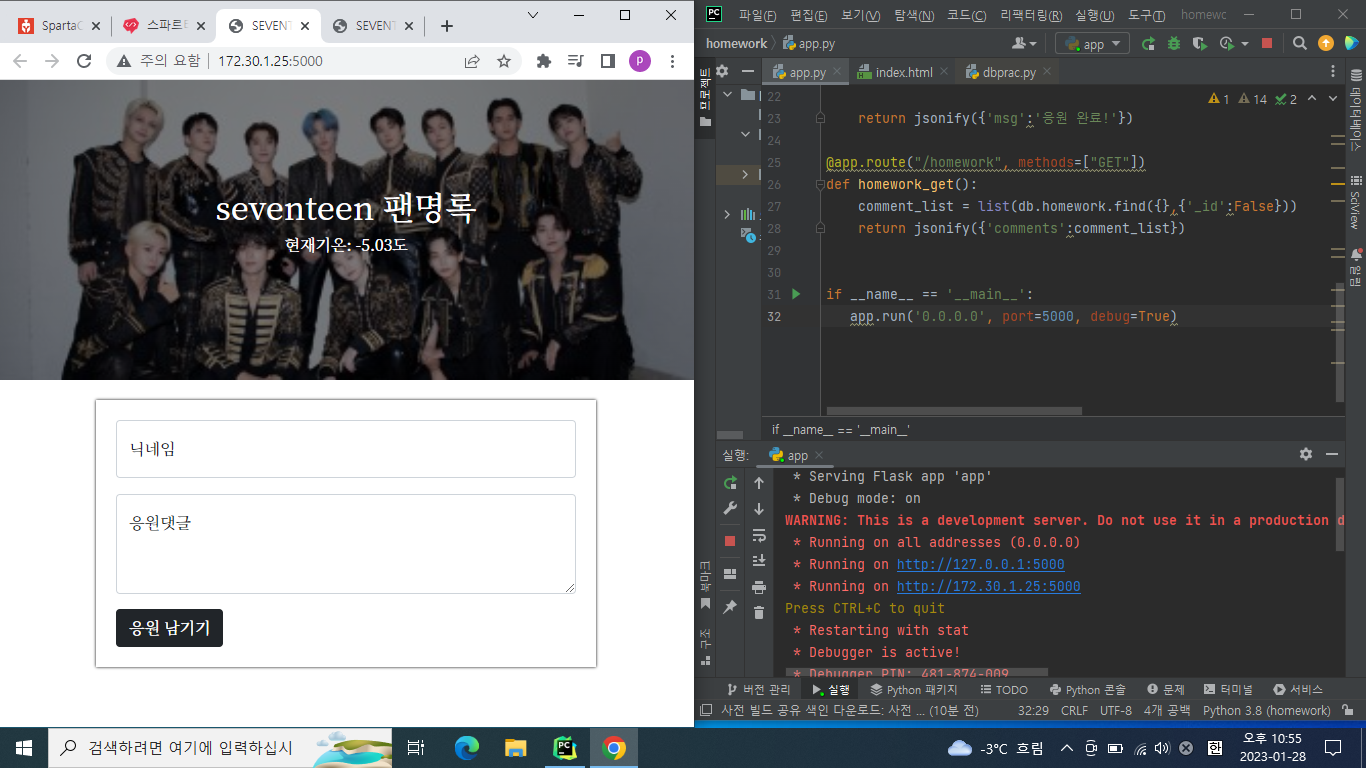The width and height of the screenshot is (1366, 768).
Task: Change the CRLF line separator setting
Action: click(1074, 711)
